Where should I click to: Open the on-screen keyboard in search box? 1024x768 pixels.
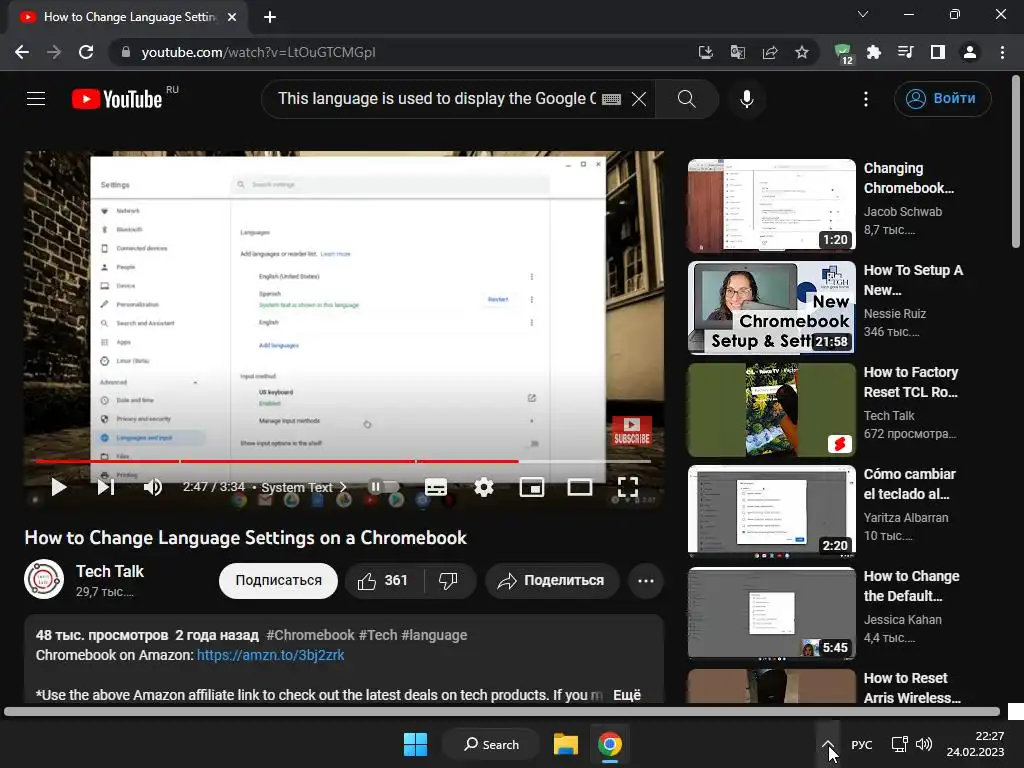(x=611, y=99)
